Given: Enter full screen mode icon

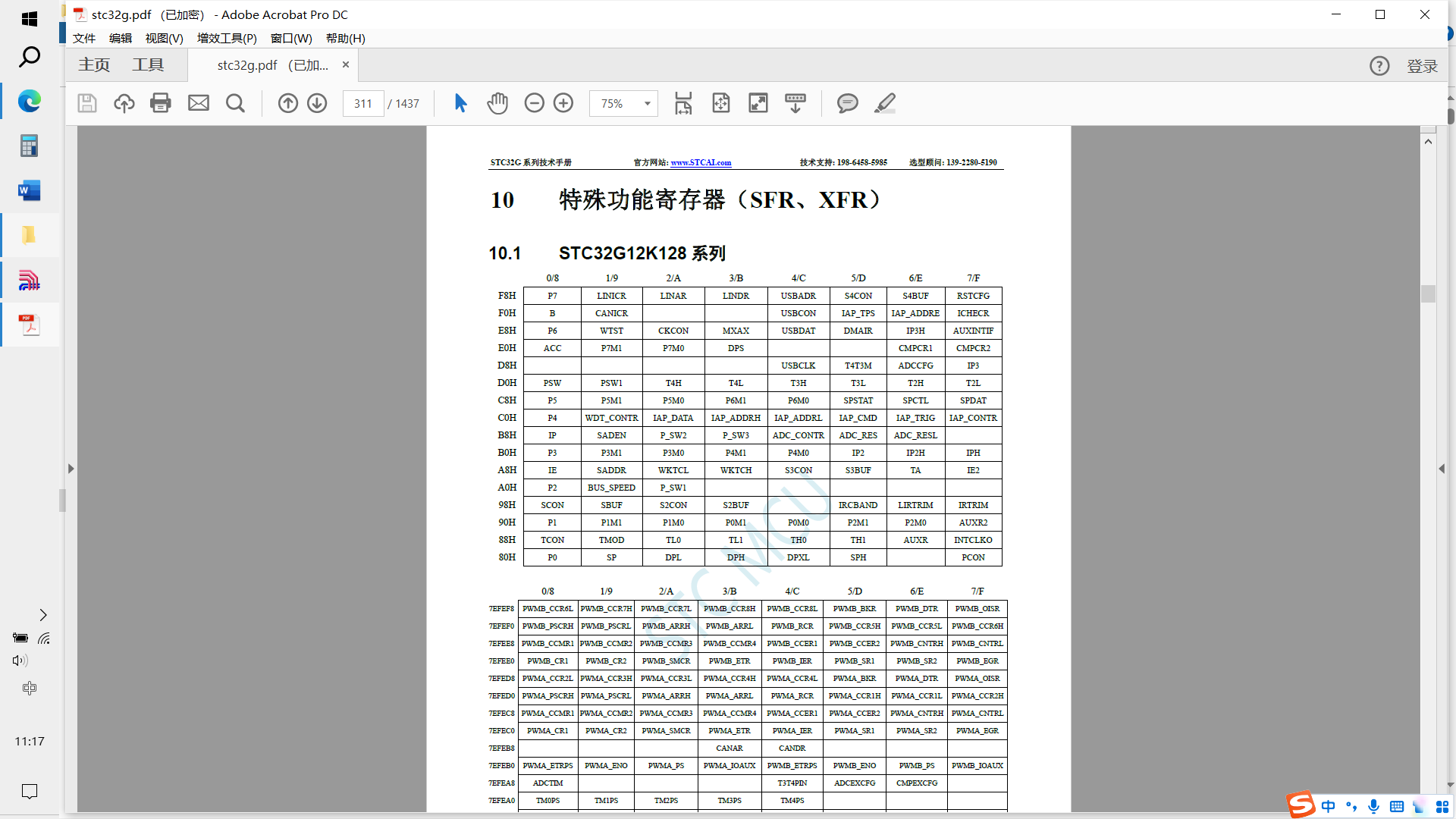Looking at the screenshot, I should [758, 103].
